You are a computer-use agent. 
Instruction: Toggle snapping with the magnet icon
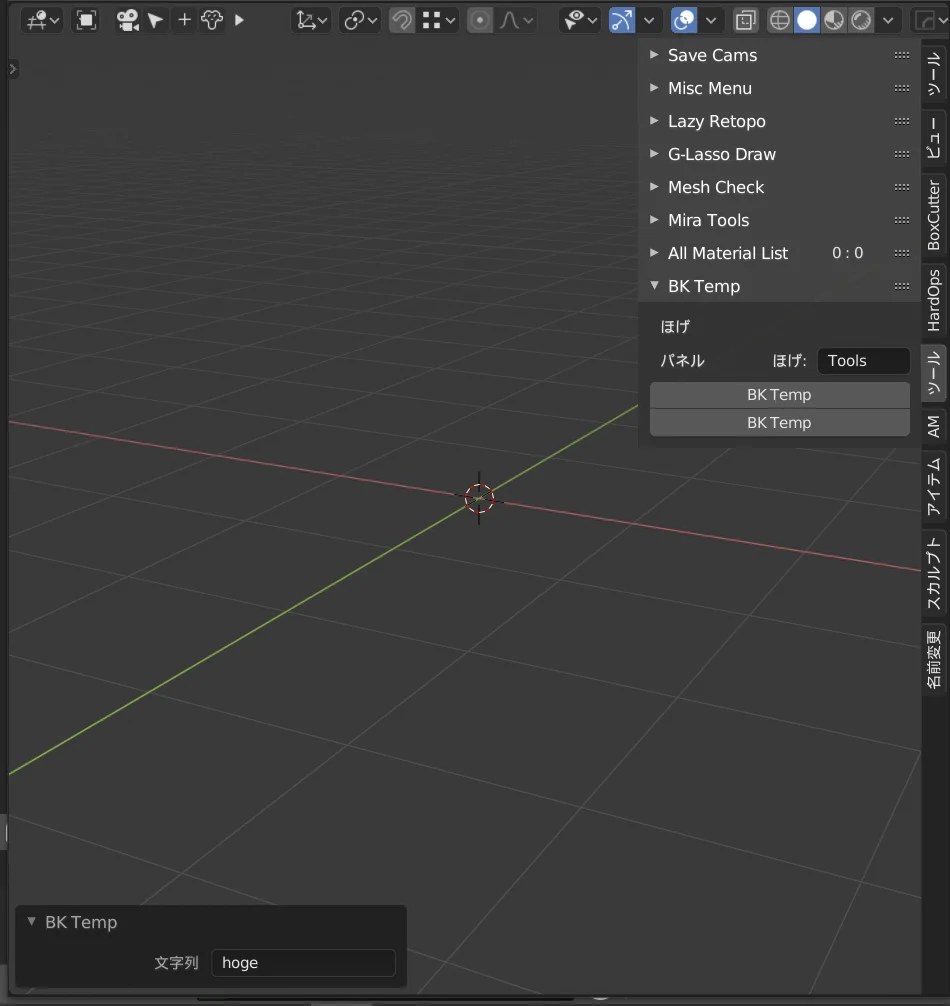[400, 20]
